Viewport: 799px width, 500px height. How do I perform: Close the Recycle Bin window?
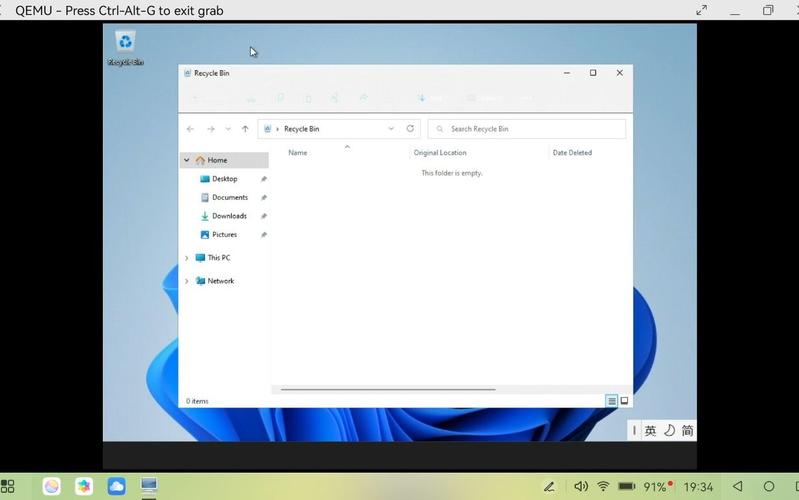[620, 73]
